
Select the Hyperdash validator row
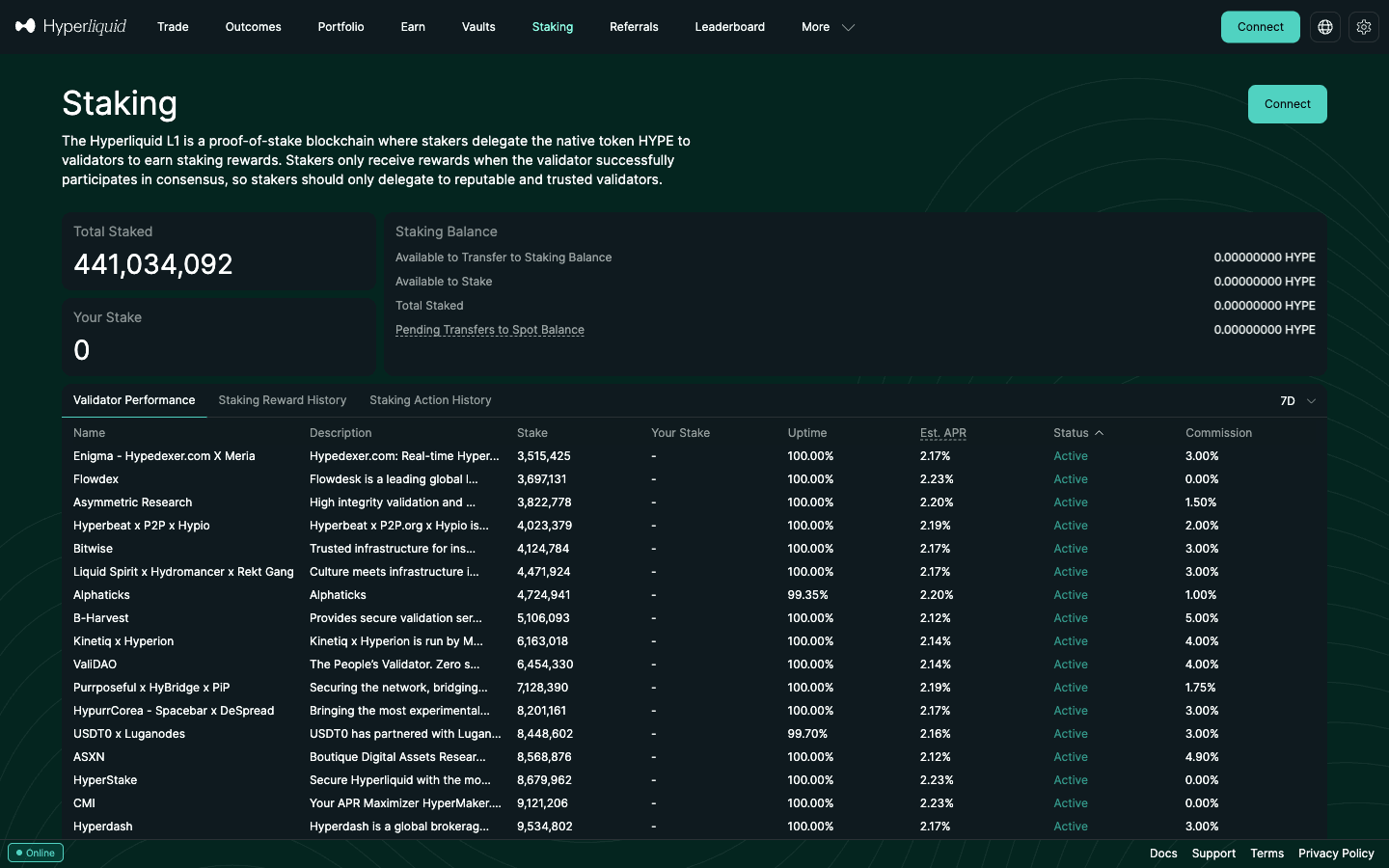(x=694, y=827)
